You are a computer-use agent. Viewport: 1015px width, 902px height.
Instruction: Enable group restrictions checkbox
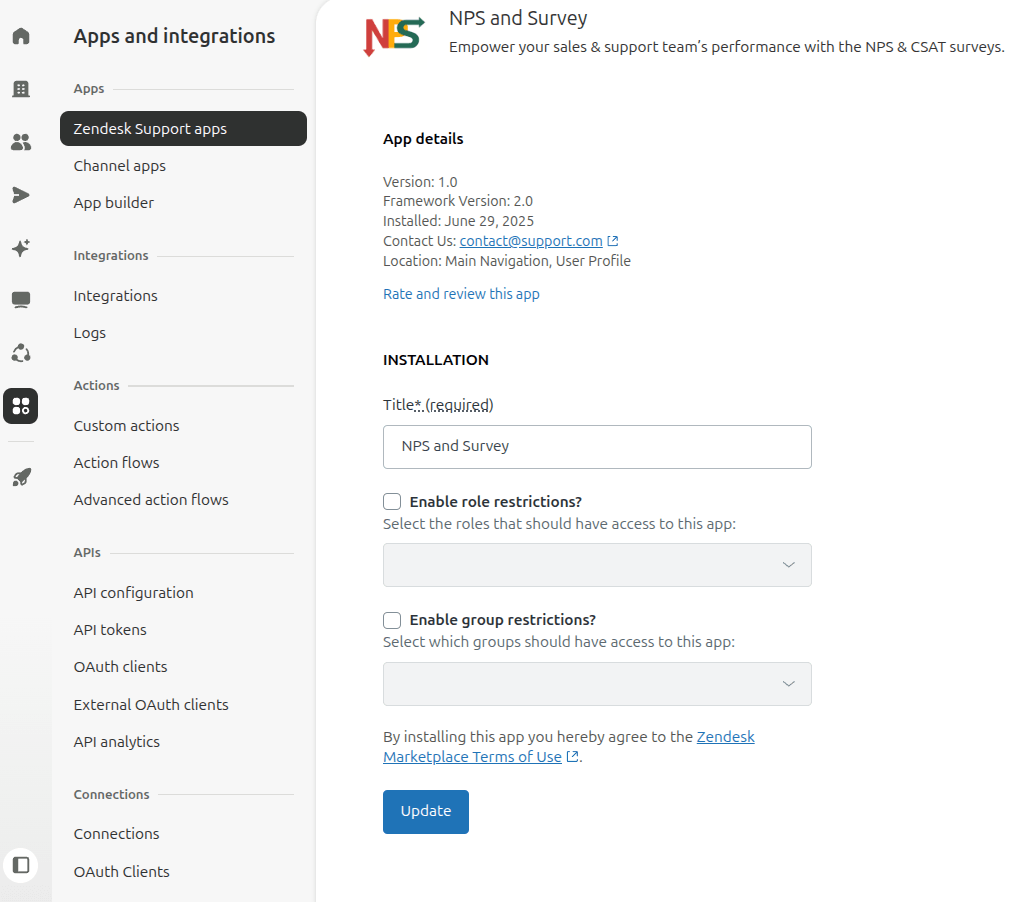pyautogui.click(x=392, y=620)
